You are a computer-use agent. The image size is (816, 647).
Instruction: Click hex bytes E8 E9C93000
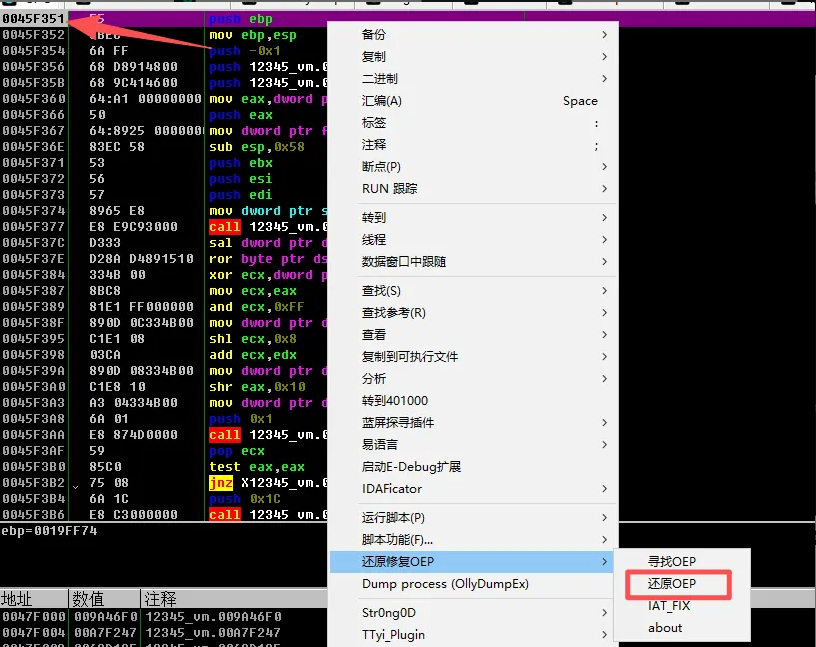(133, 226)
